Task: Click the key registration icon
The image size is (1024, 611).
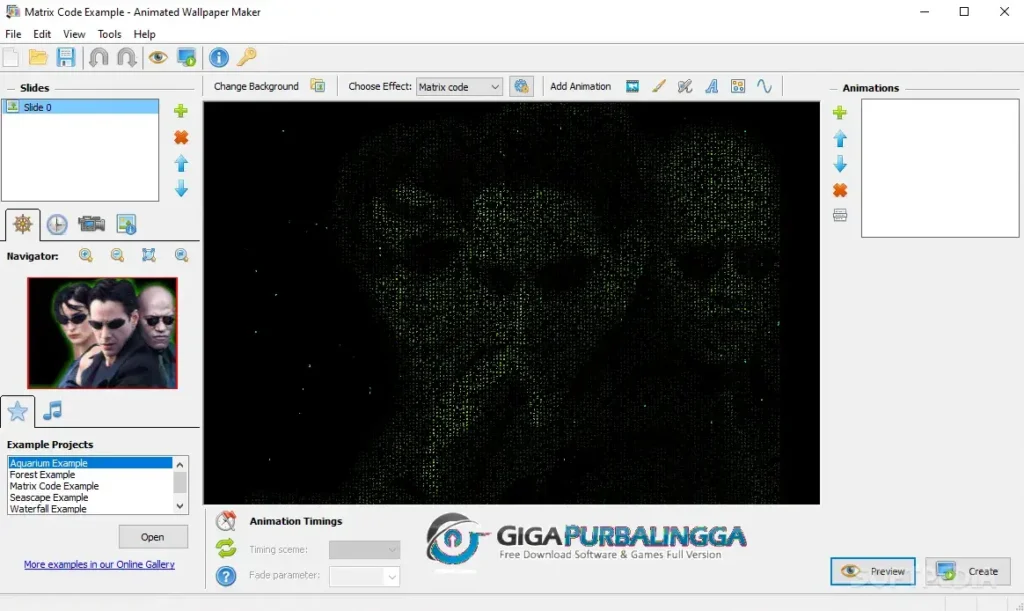Action: tap(247, 57)
